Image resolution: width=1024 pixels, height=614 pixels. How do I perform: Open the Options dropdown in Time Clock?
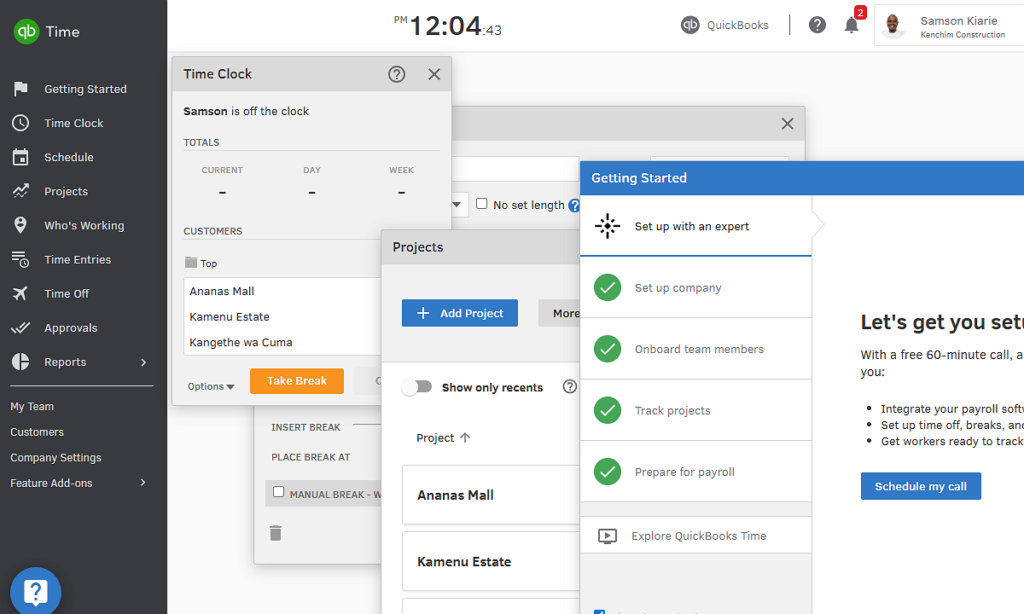(x=211, y=386)
